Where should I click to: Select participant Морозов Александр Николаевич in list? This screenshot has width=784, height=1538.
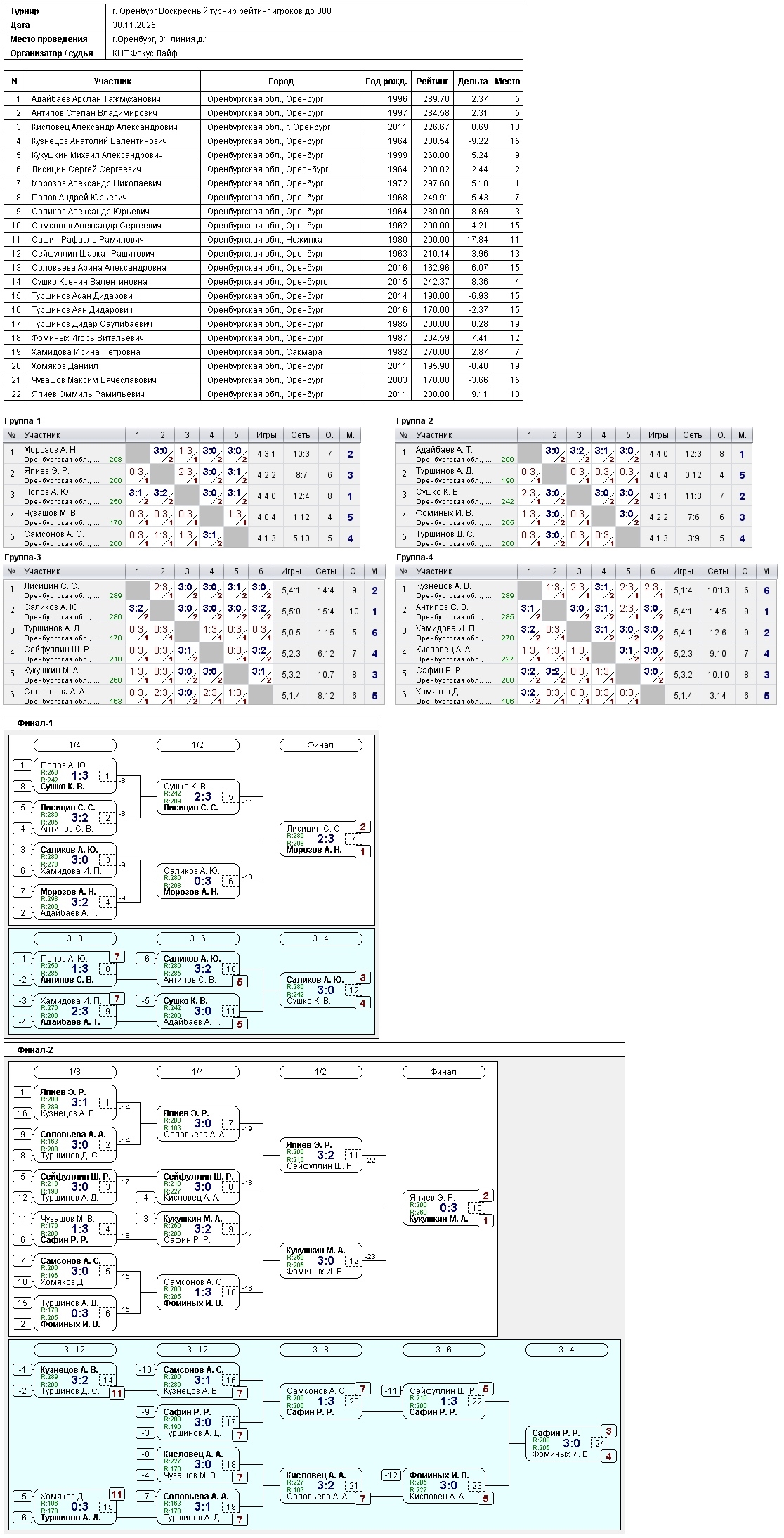pos(96,183)
